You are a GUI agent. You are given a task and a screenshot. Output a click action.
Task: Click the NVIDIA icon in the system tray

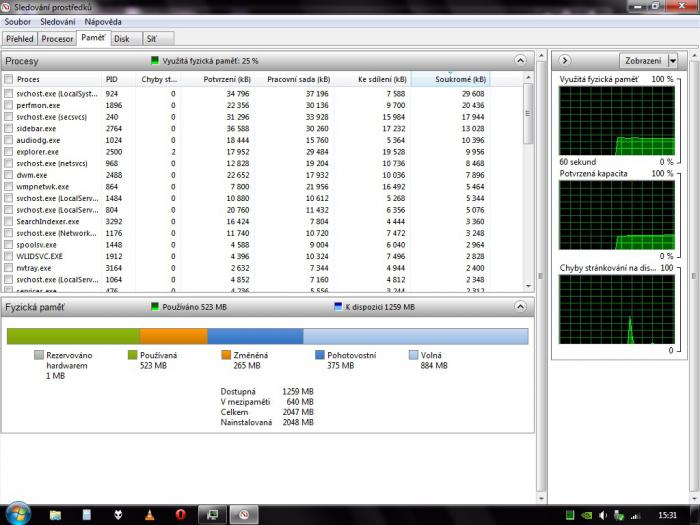coord(587,514)
